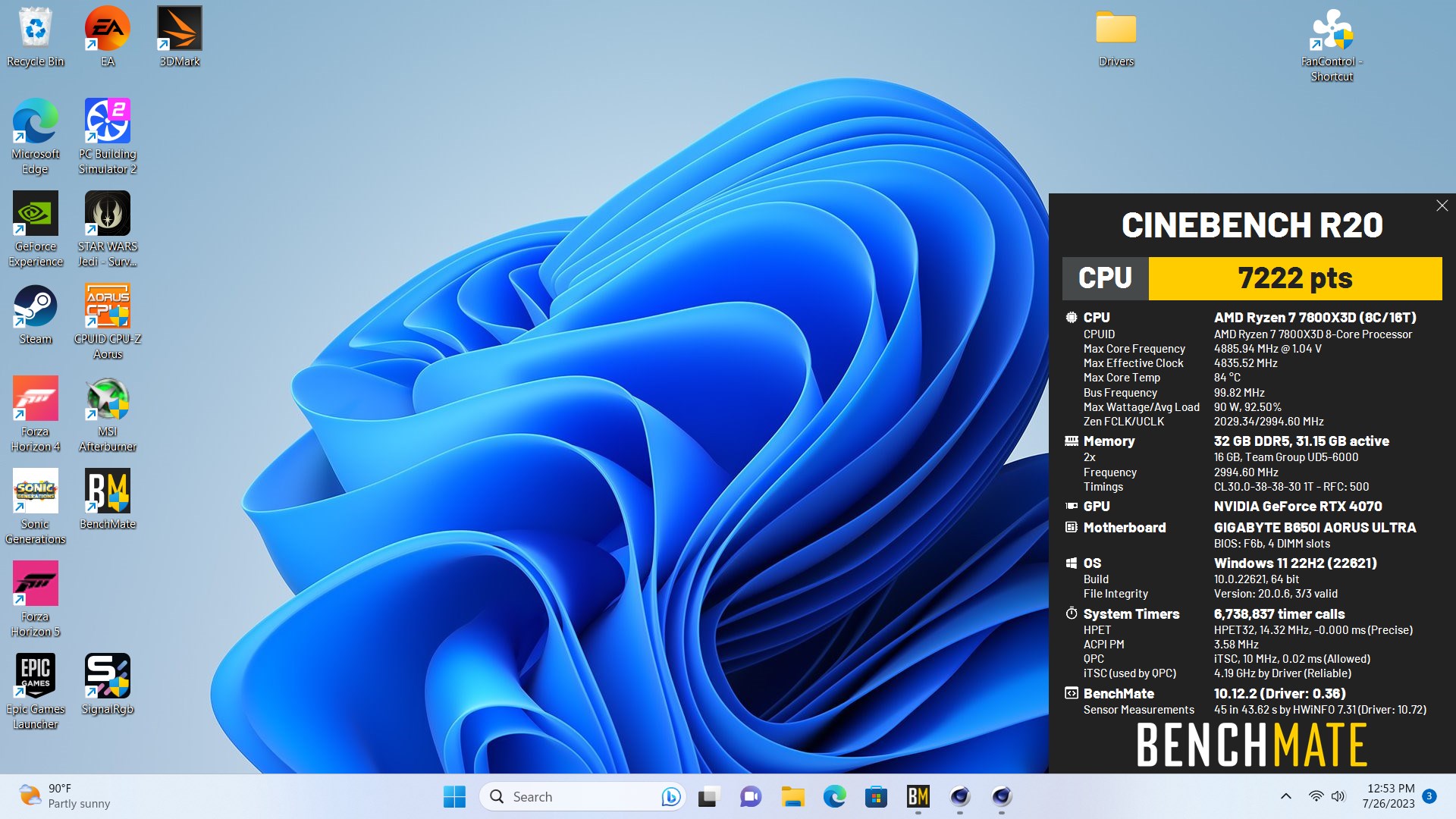The width and height of the screenshot is (1456, 819).
Task: Show hidden system tray icons
Action: (1285, 796)
